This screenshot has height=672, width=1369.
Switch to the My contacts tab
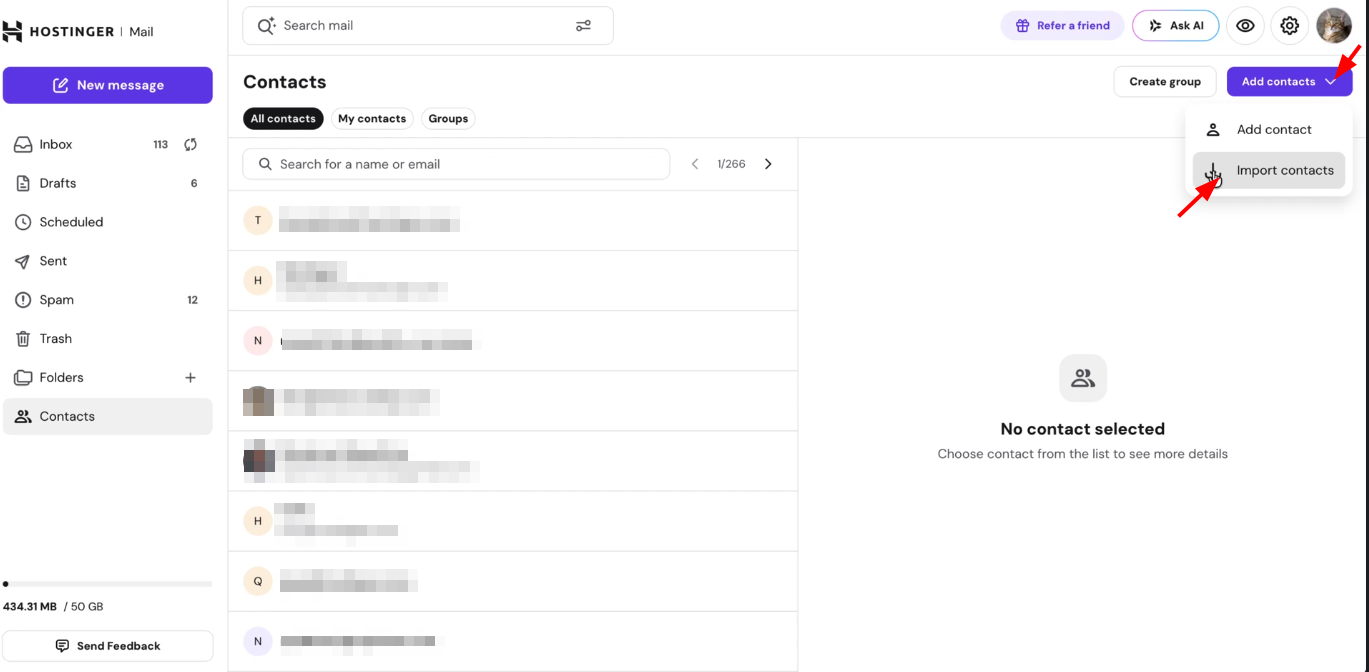click(372, 119)
